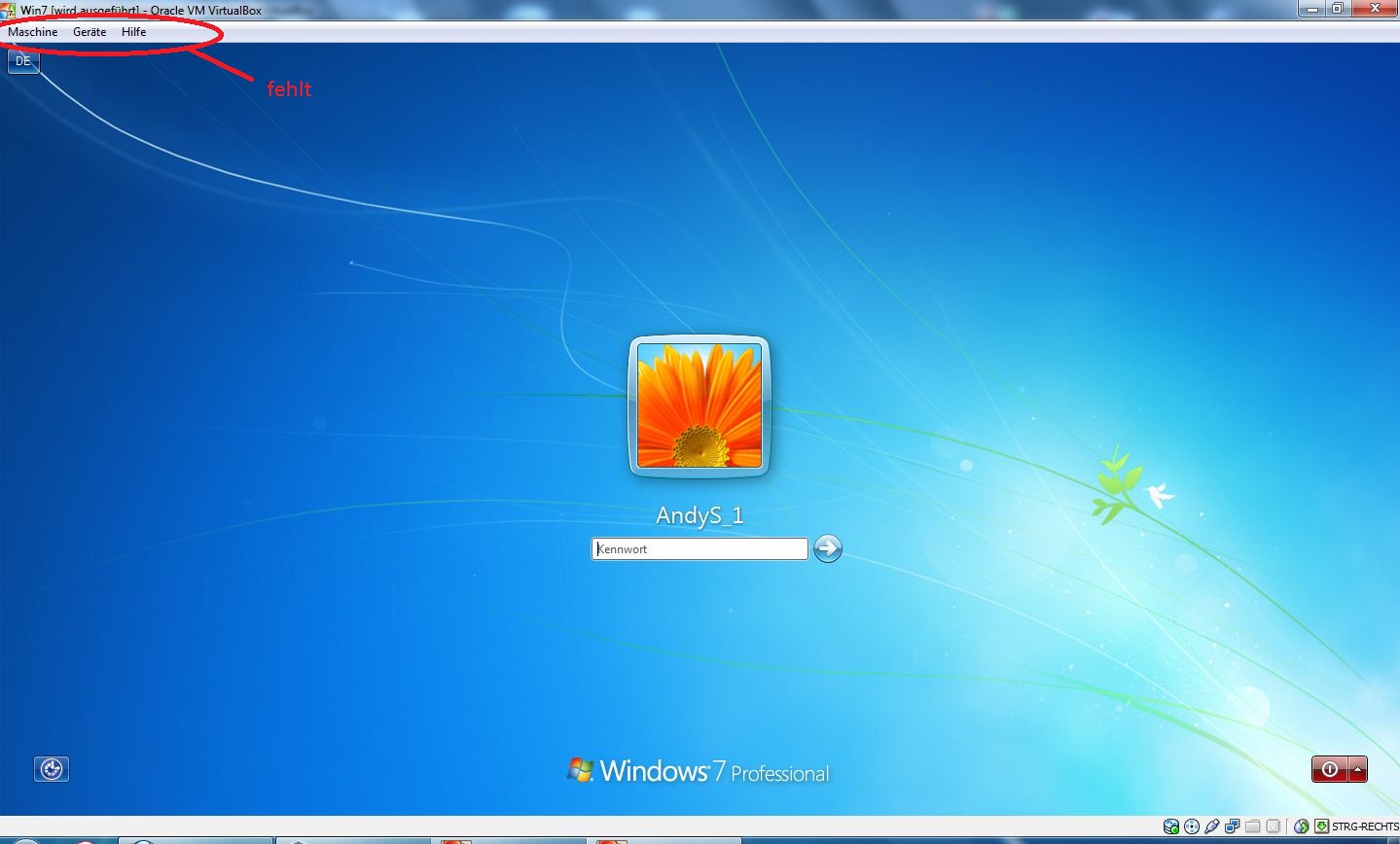
Task: Click the hard disk activity status icon
Action: [x=1171, y=826]
